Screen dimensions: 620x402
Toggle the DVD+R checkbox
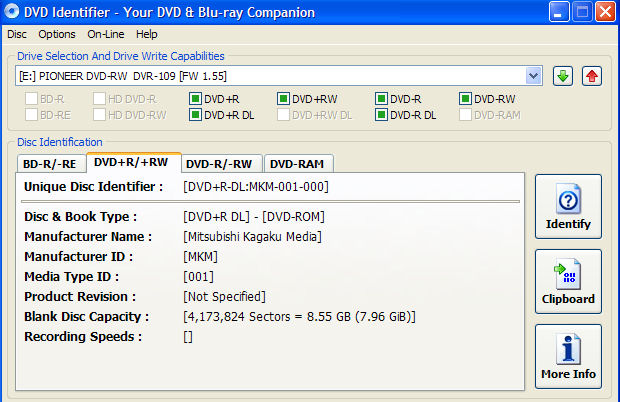pos(195,99)
